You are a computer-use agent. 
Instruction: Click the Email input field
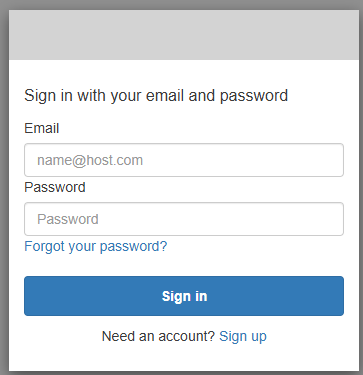(184, 160)
